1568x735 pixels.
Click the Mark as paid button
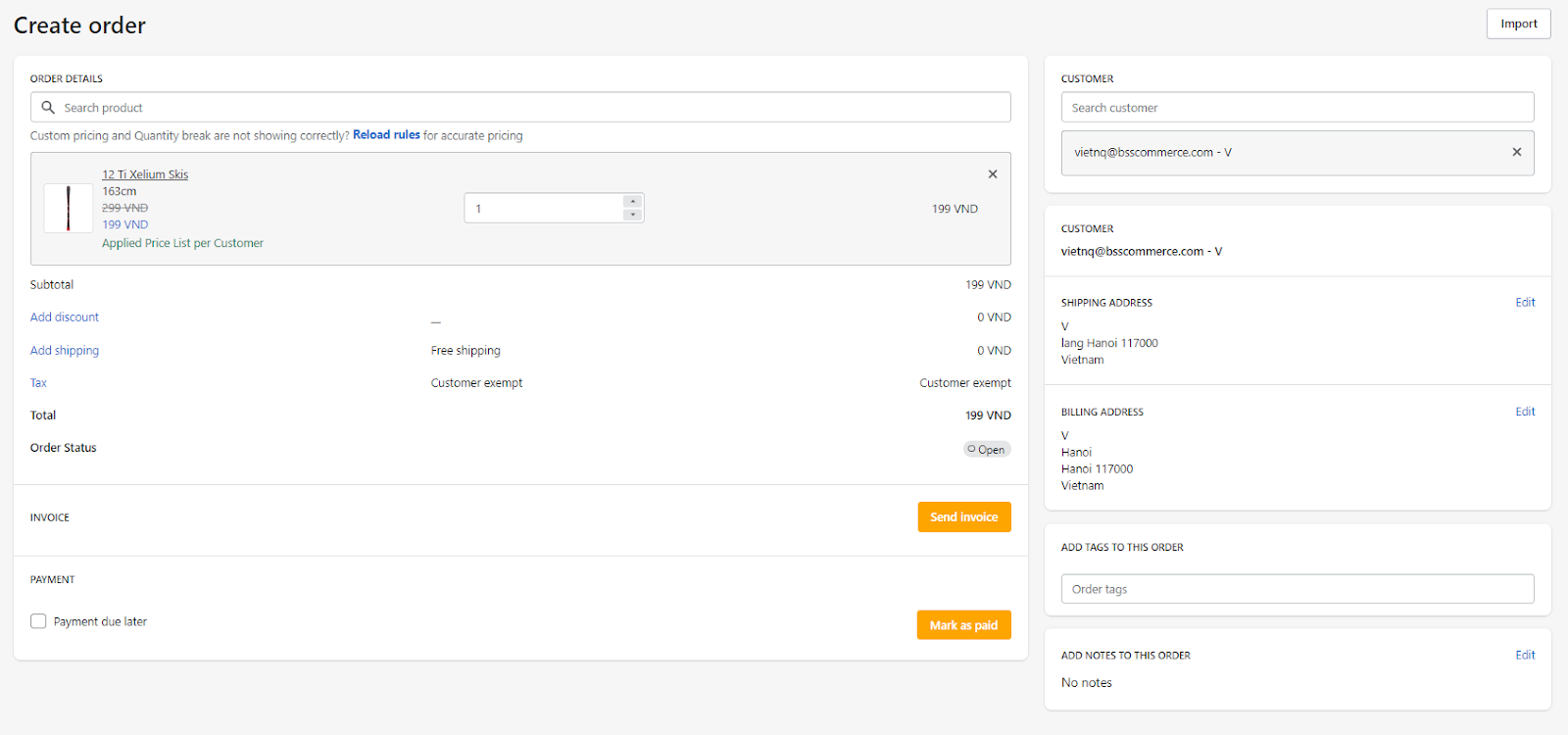click(x=963, y=625)
